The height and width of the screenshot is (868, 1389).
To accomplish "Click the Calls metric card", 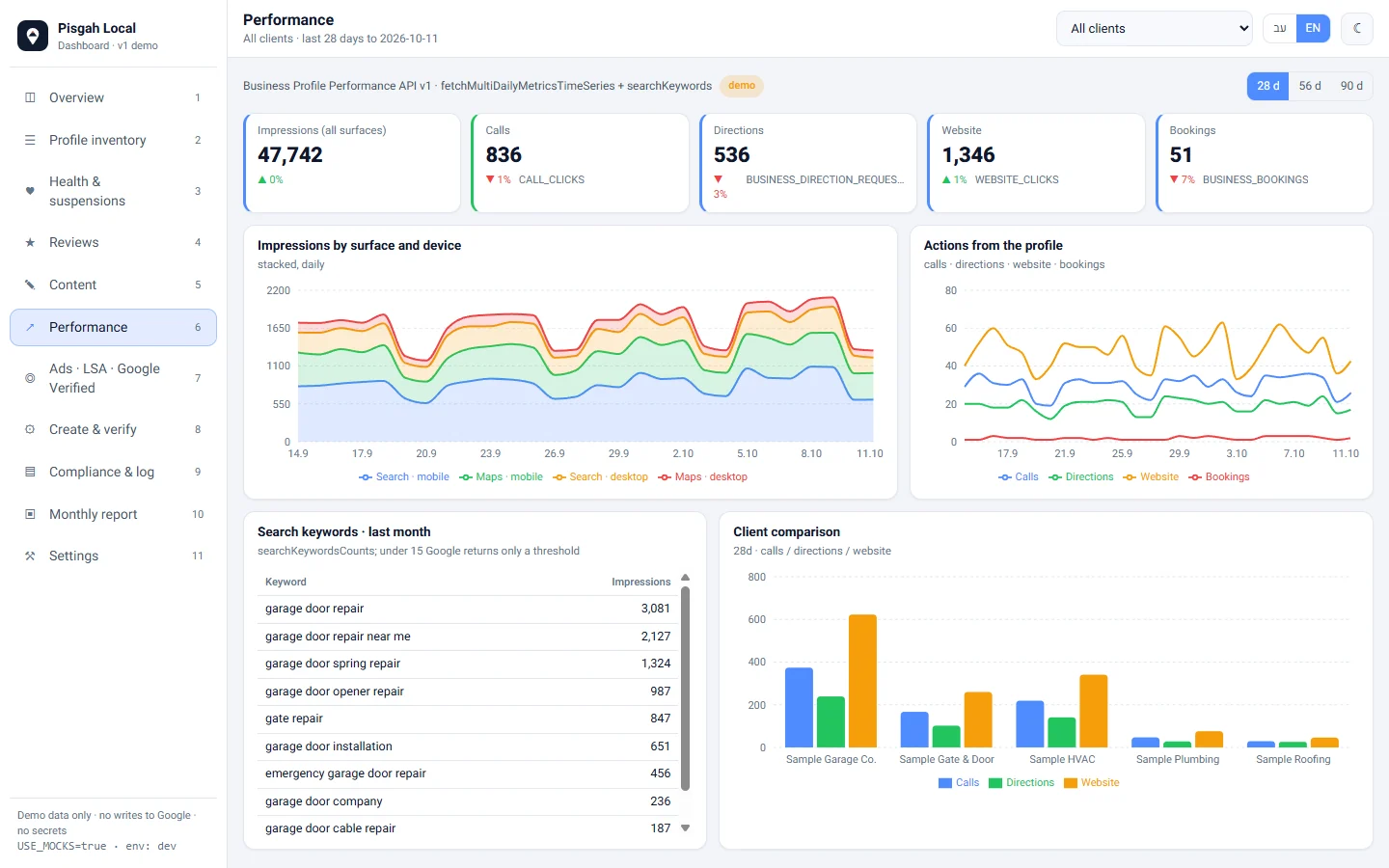I will point(580,163).
